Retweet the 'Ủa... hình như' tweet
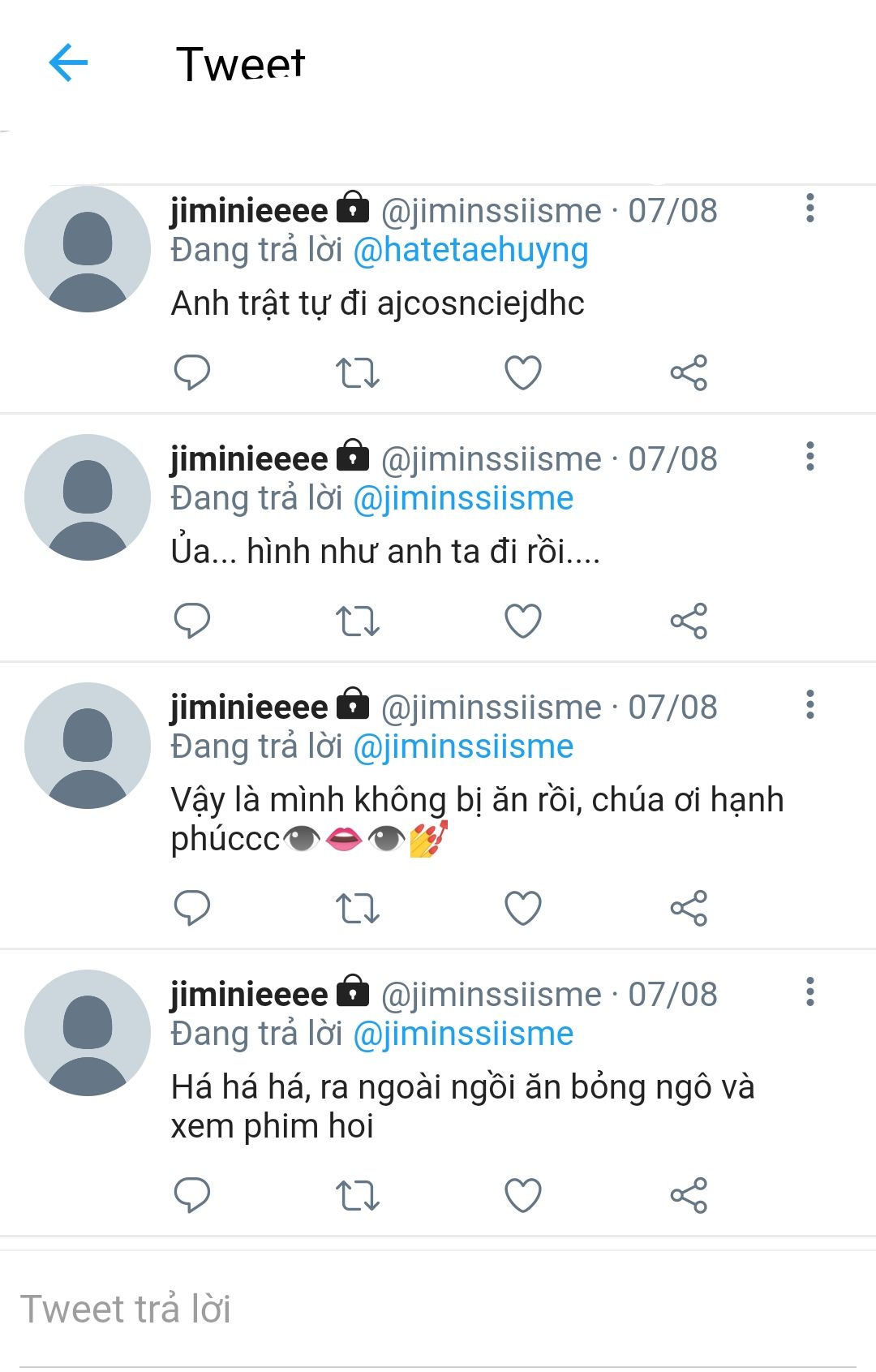The width and height of the screenshot is (876, 1372). pos(358,621)
